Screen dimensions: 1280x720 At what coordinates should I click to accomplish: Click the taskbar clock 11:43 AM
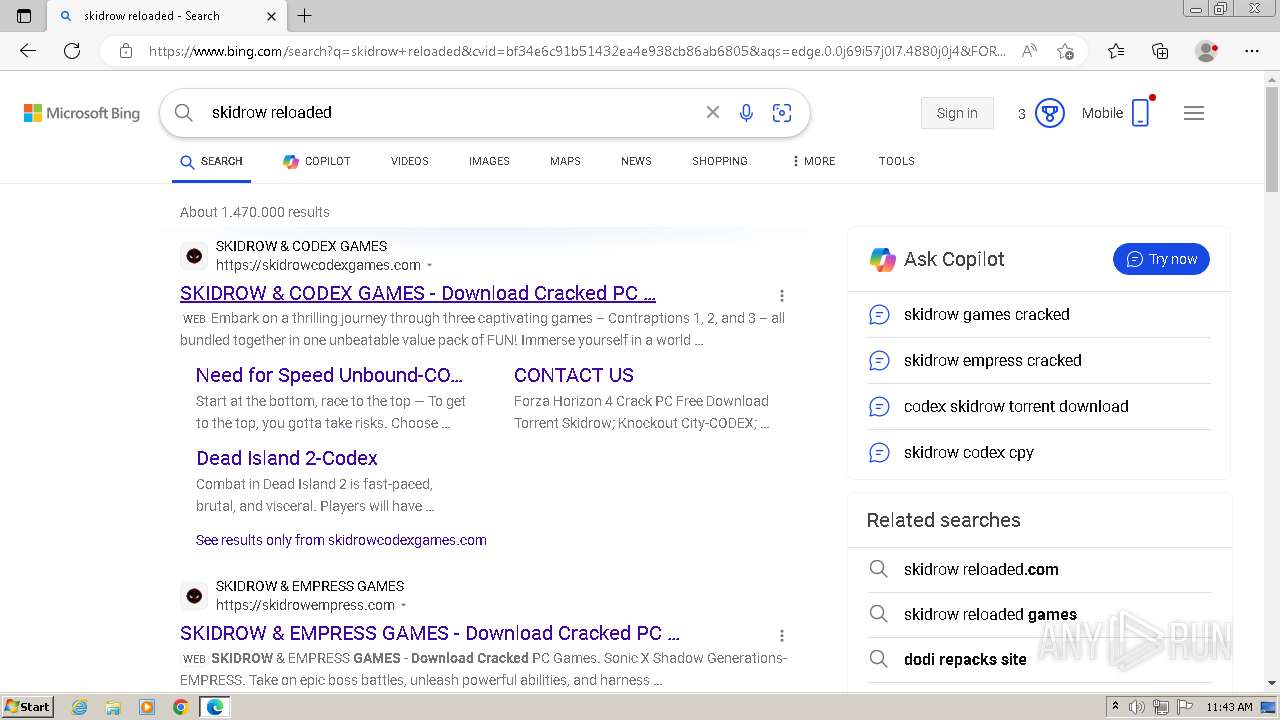point(1229,707)
